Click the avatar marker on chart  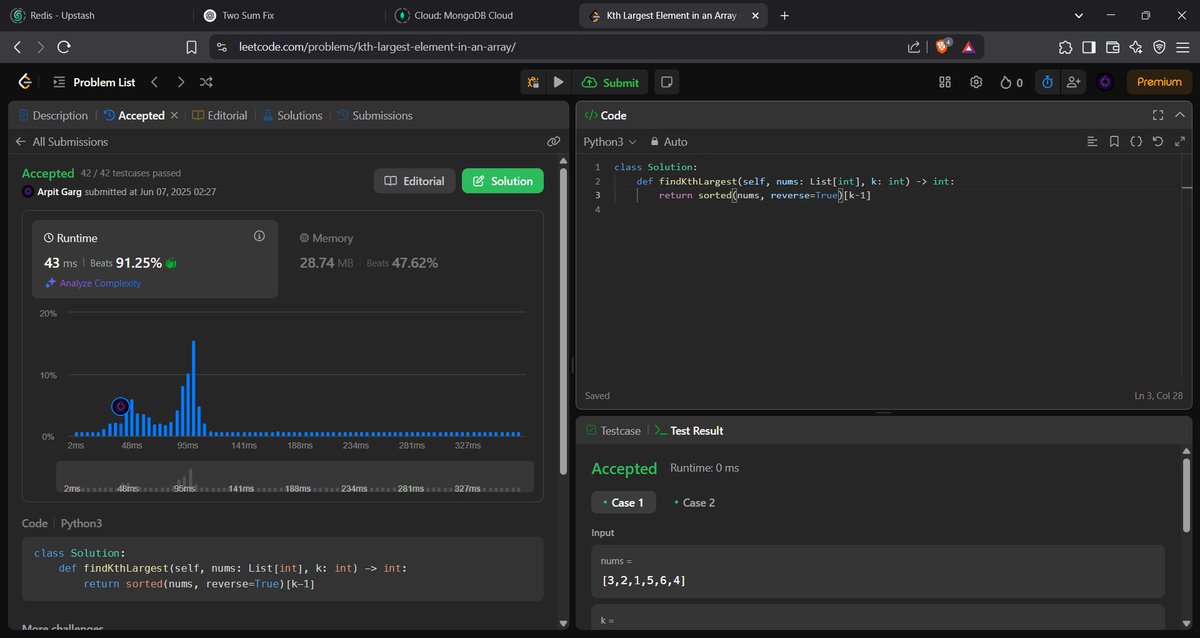click(x=120, y=406)
